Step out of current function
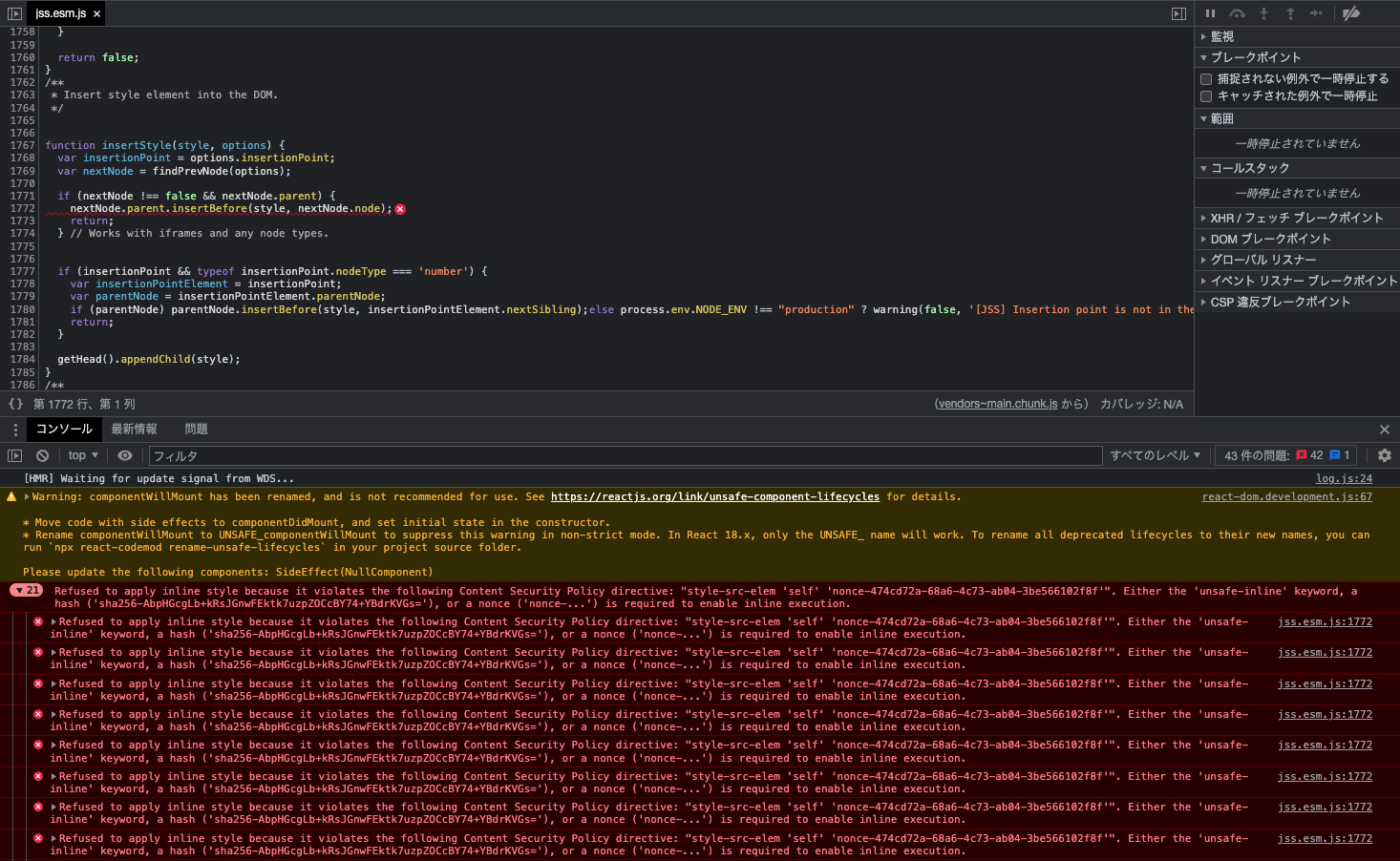Viewport: 1400px width, 861px height. click(x=1290, y=13)
